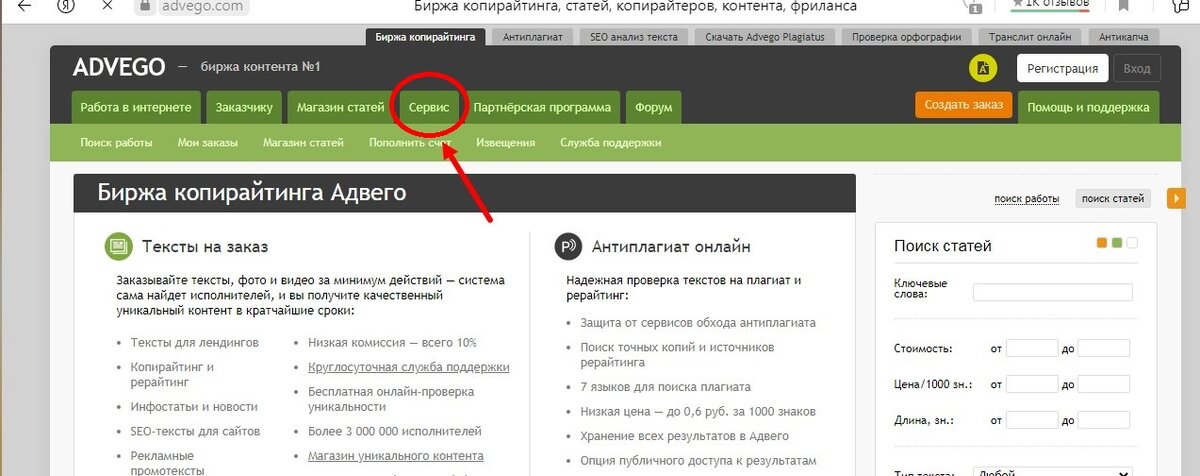Screen dimensions: 1200x476
Task: Open the SEO анализ текста tab
Action: (x=634, y=37)
